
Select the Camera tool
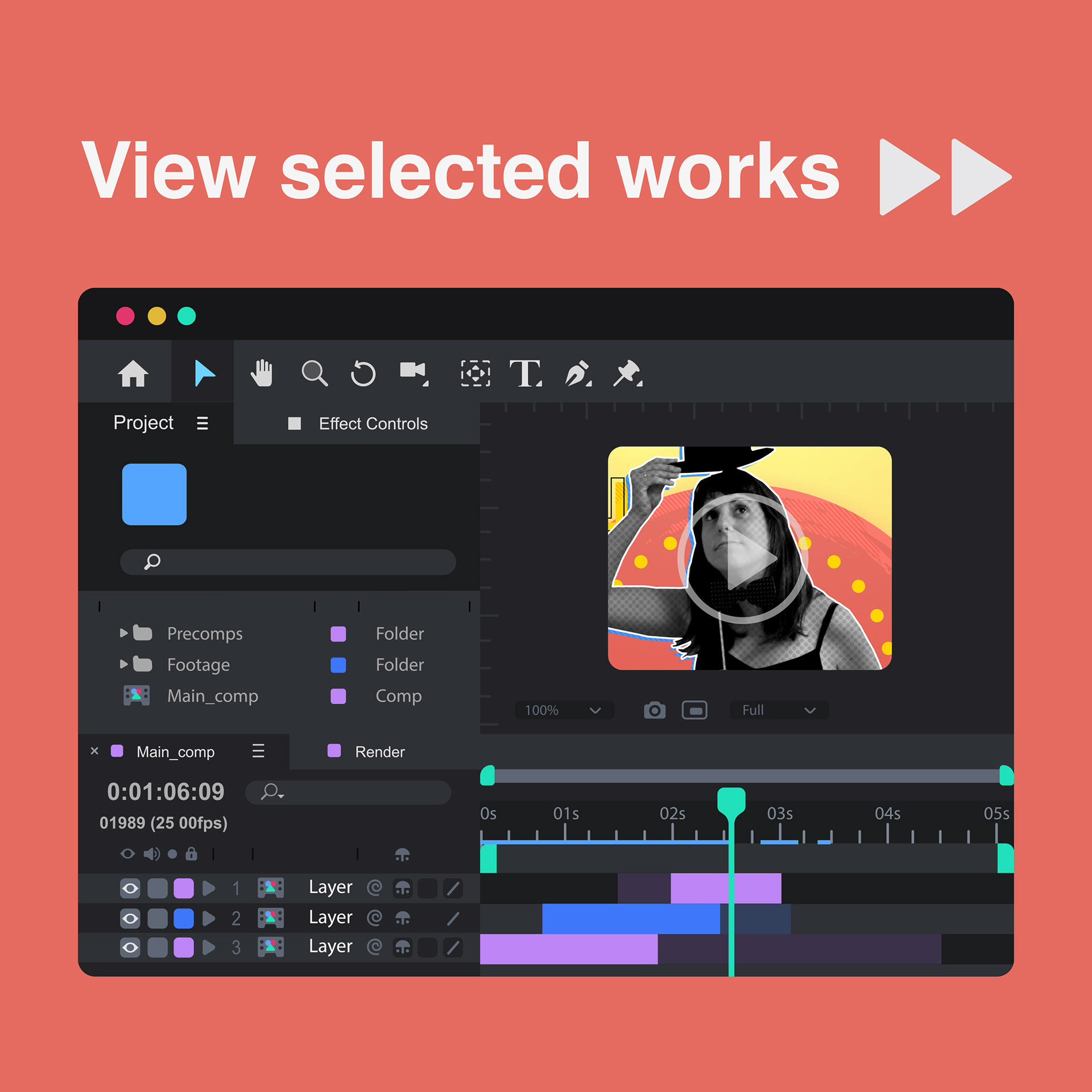tap(413, 373)
